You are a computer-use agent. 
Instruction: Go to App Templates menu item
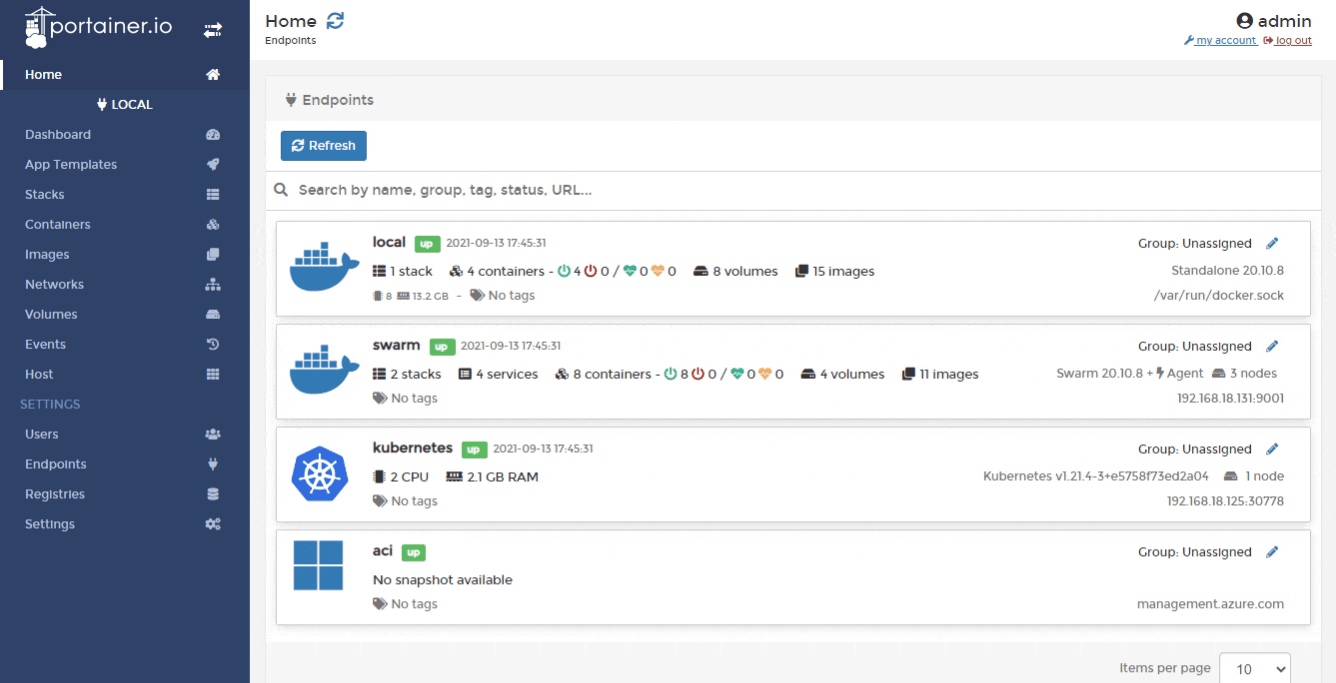point(71,165)
